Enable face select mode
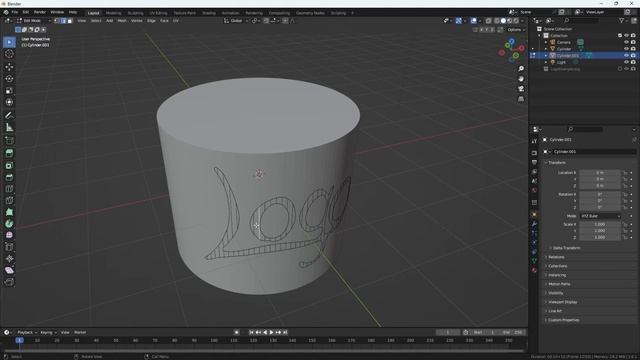The image size is (640, 360). (70, 20)
